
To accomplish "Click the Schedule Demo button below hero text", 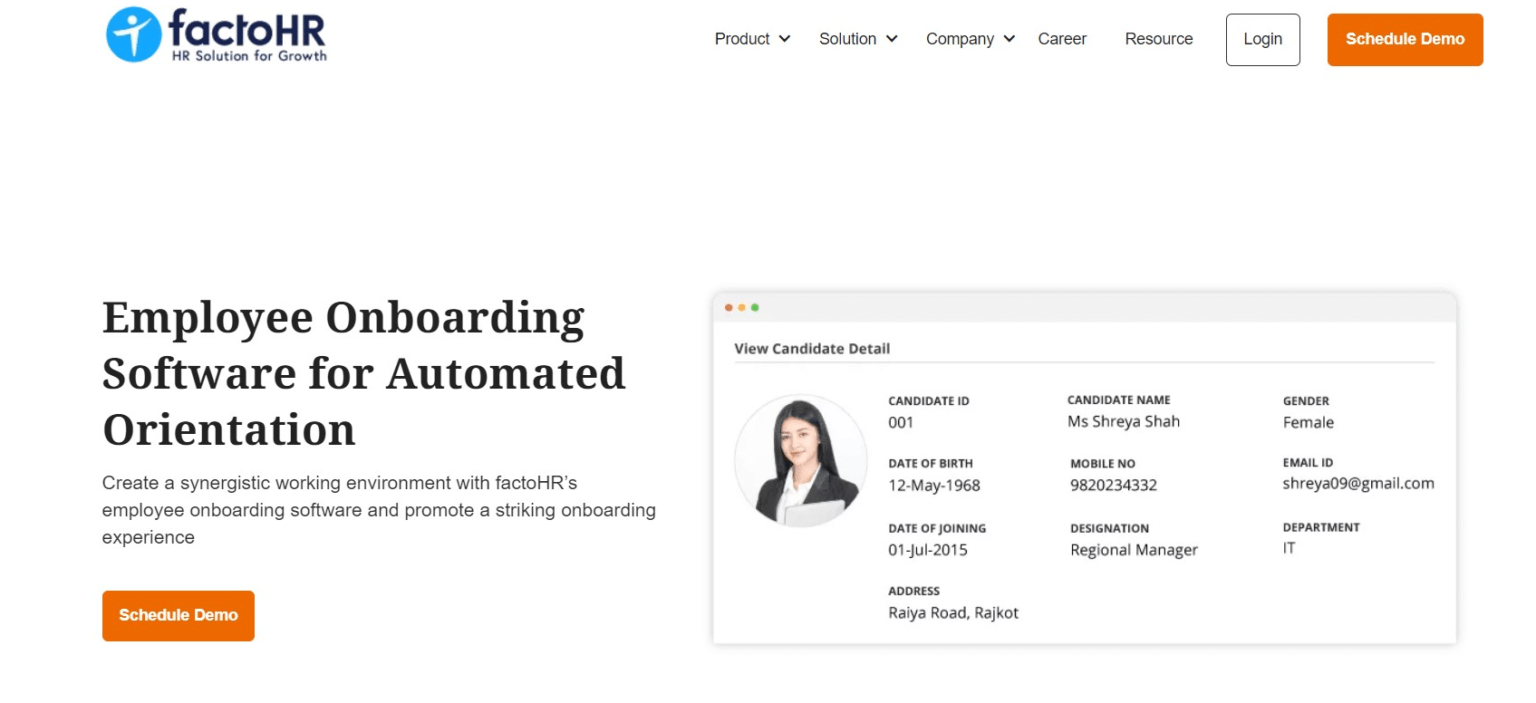I will (x=178, y=615).
